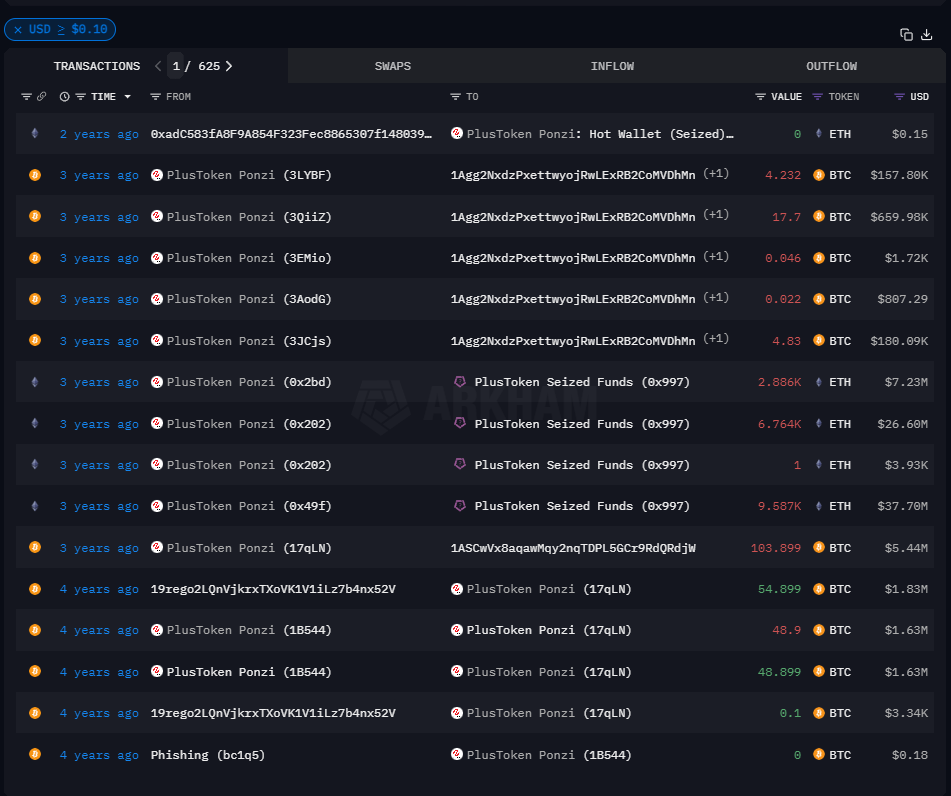Click the BTC icon in $3.34K row
Viewport: 951px width, 796px height.
[x=819, y=713]
